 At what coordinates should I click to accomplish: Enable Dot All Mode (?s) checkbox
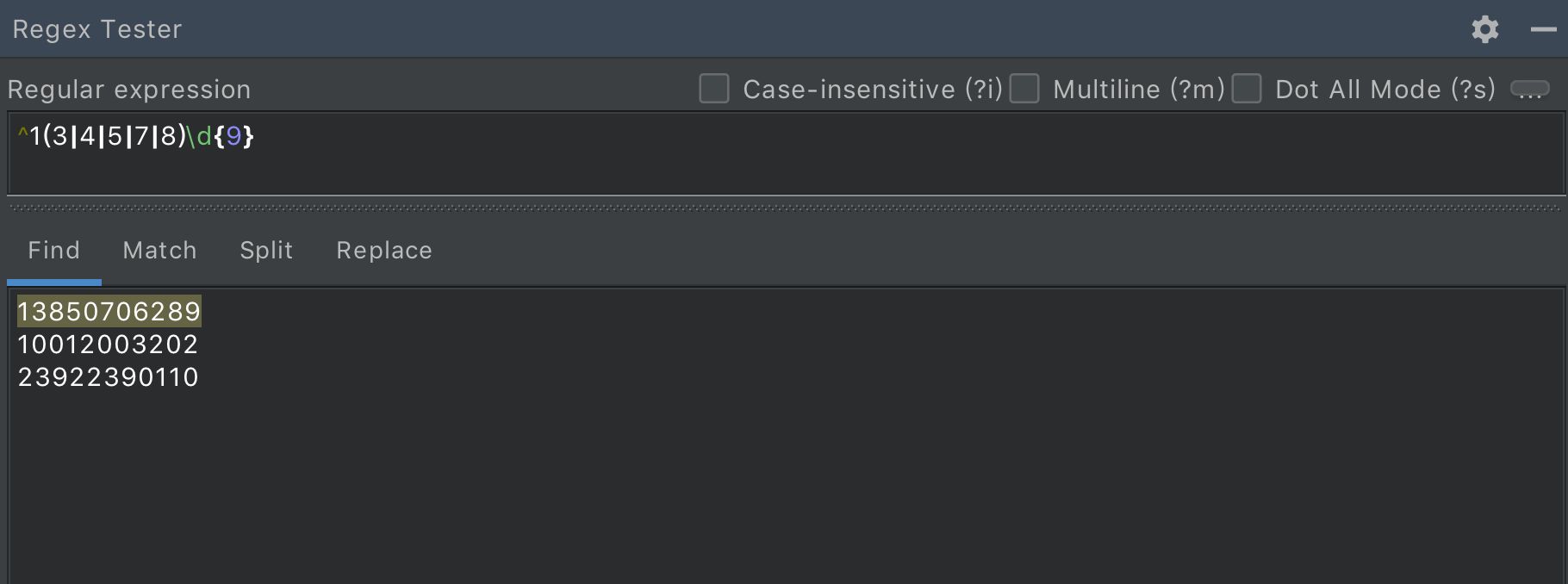pyautogui.click(x=1247, y=89)
